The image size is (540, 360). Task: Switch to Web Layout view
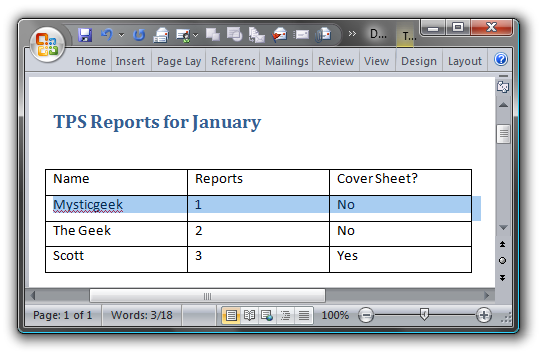click(267, 316)
